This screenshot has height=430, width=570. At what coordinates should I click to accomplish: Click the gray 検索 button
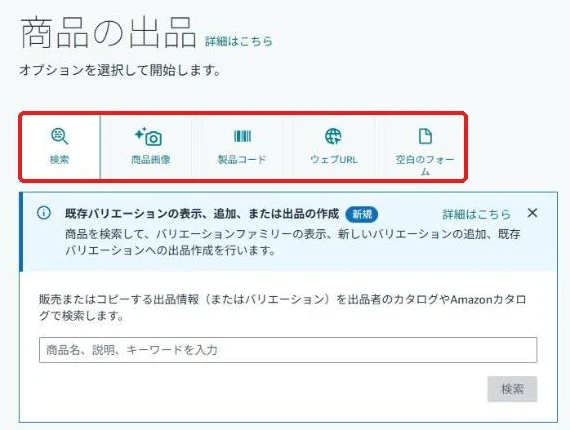[512, 389]
